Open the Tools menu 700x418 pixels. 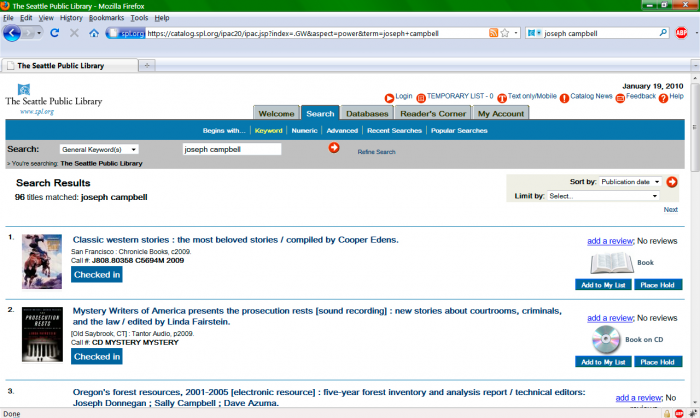click(x=139, y=18)
